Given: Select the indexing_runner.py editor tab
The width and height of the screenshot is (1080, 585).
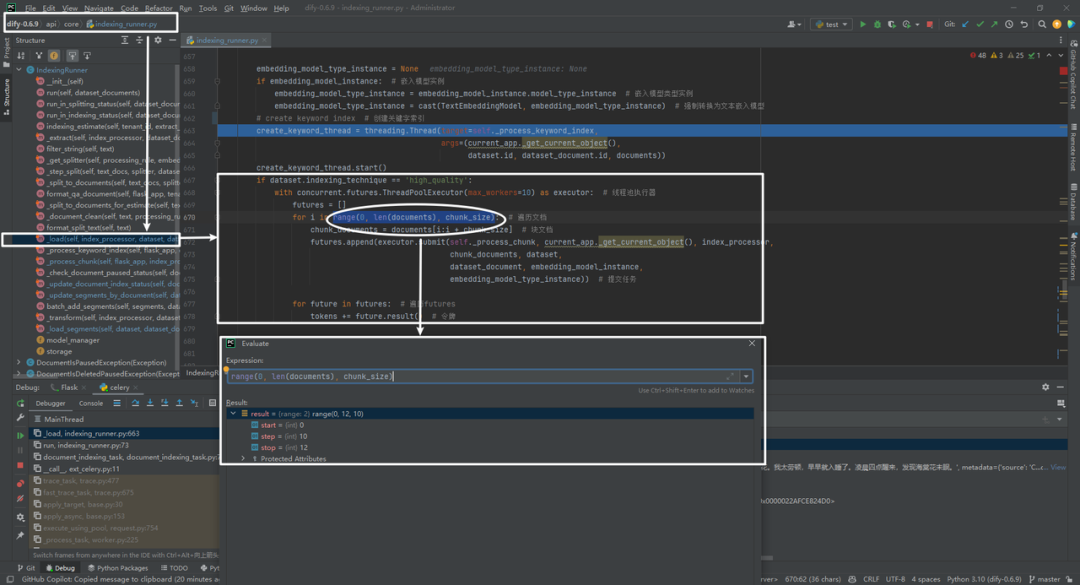Looking at the screenshot, I should pos(227,41).
